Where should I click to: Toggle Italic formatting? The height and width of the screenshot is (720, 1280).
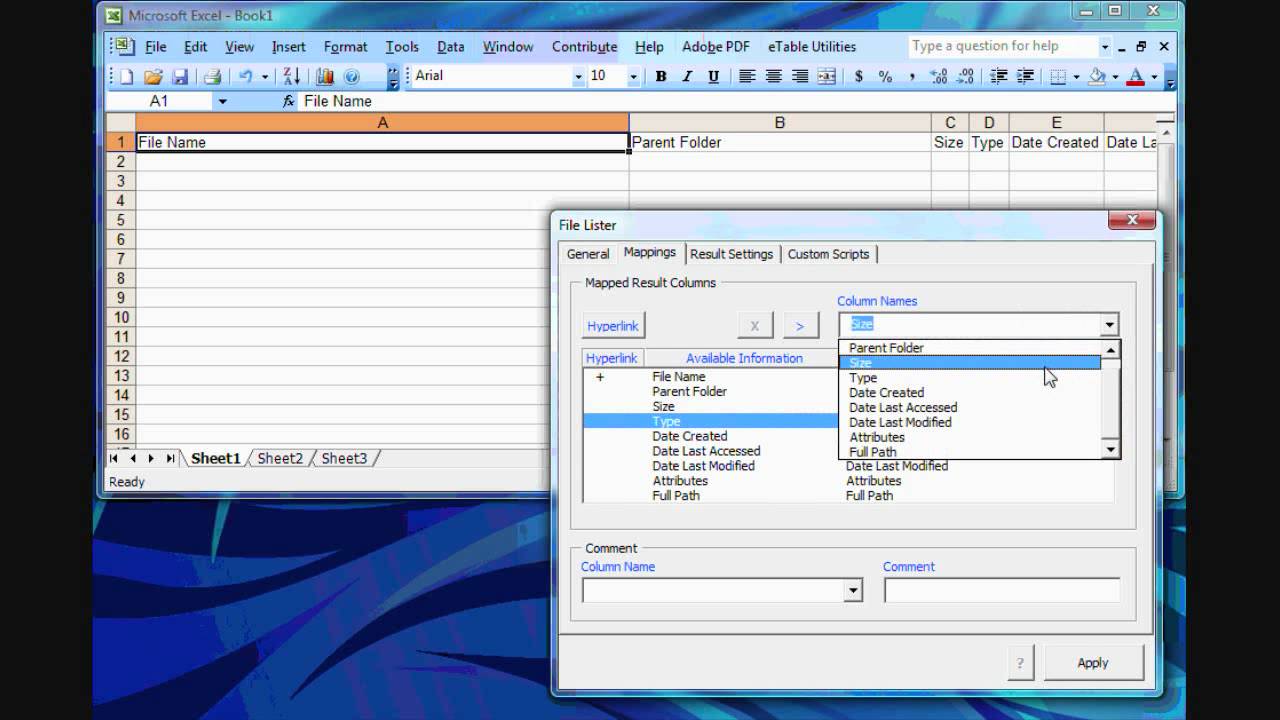point(687,76)
